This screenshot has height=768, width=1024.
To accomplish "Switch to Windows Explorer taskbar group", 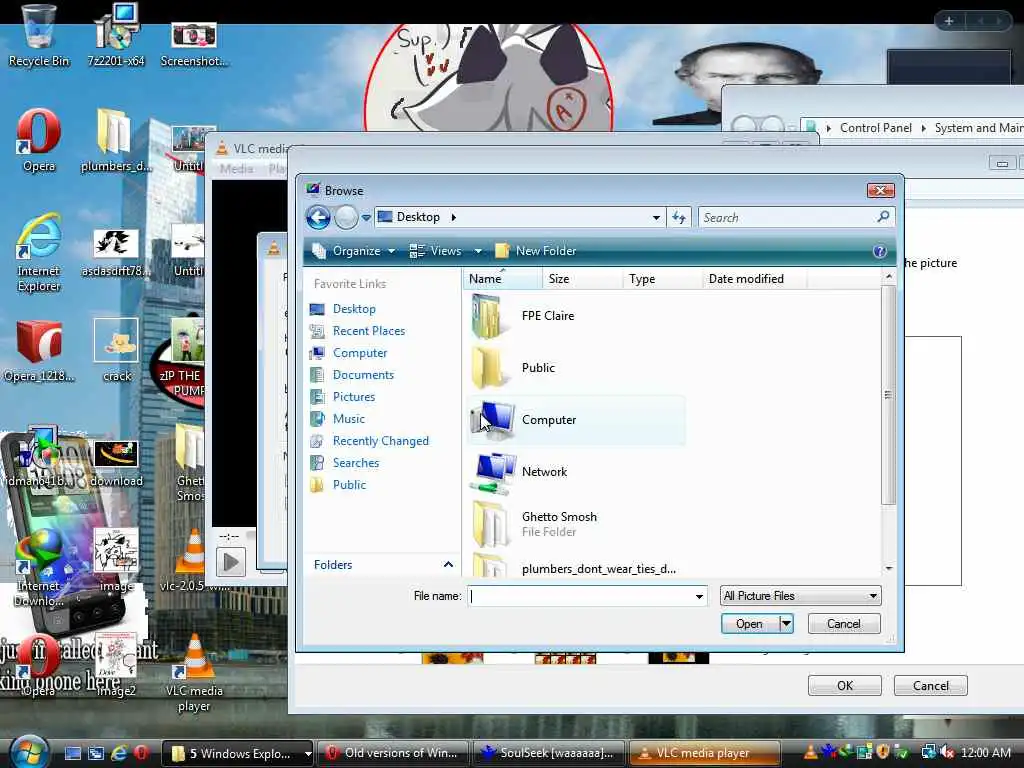I will point(238,753).
